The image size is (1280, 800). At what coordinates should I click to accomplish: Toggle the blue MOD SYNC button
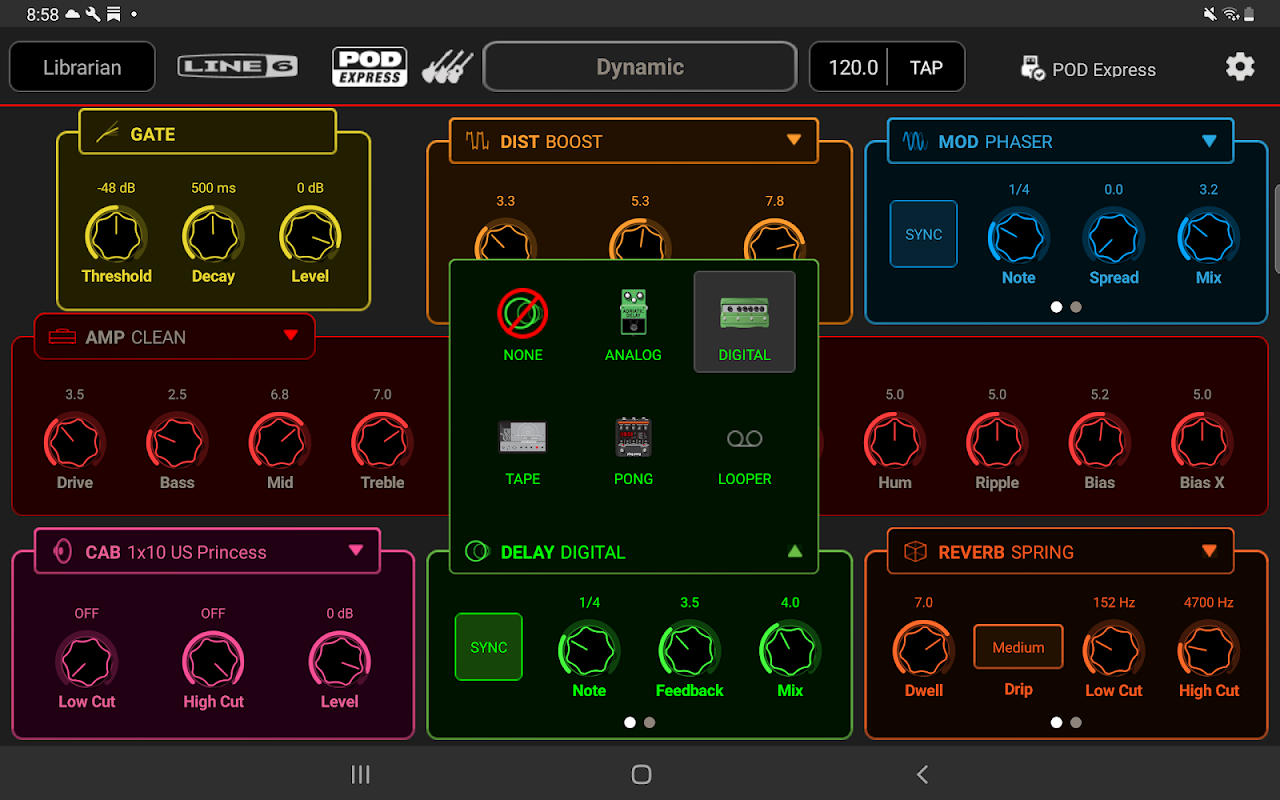(x=923, y=234)
